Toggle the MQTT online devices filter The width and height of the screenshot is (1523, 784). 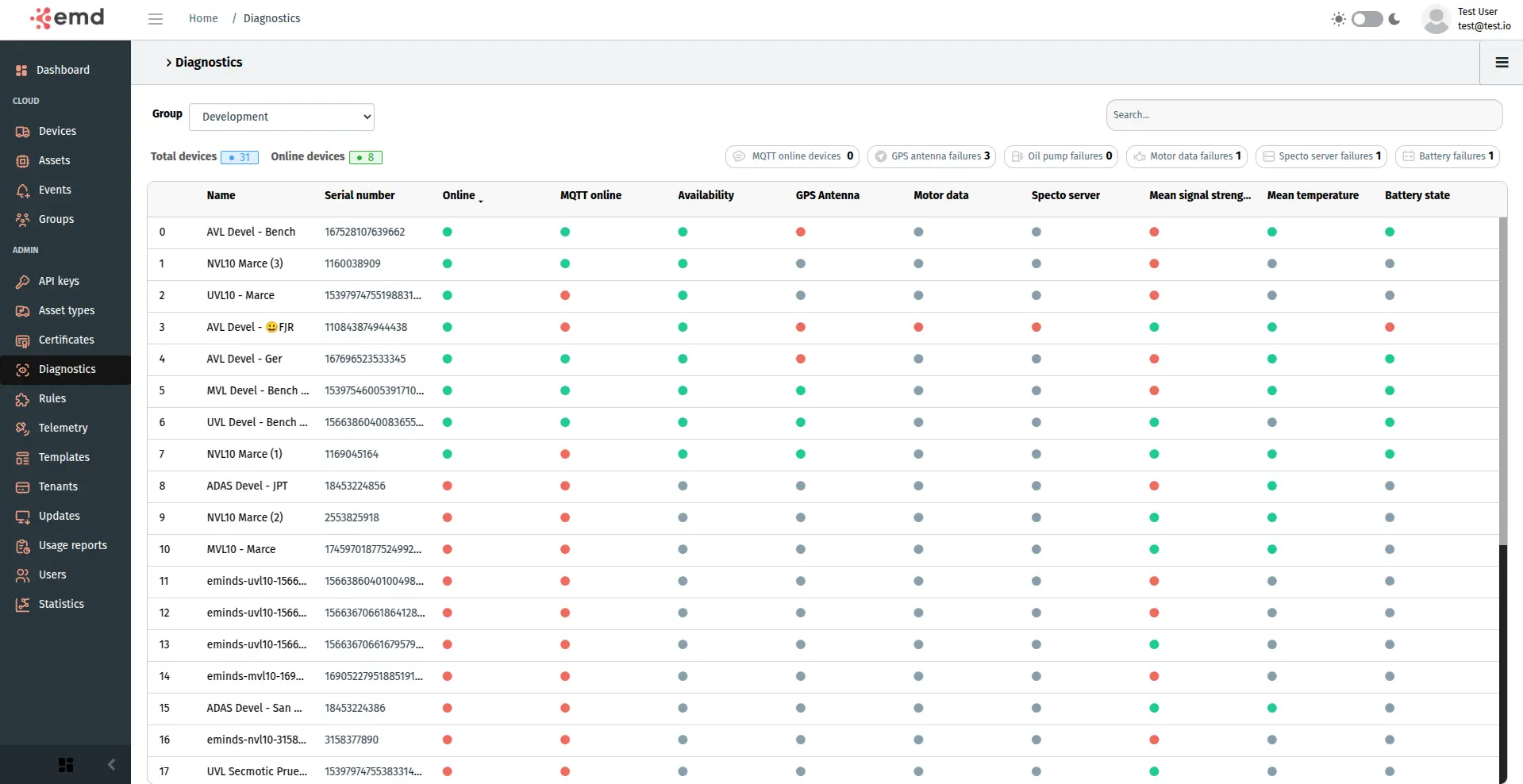coord(792,156)
